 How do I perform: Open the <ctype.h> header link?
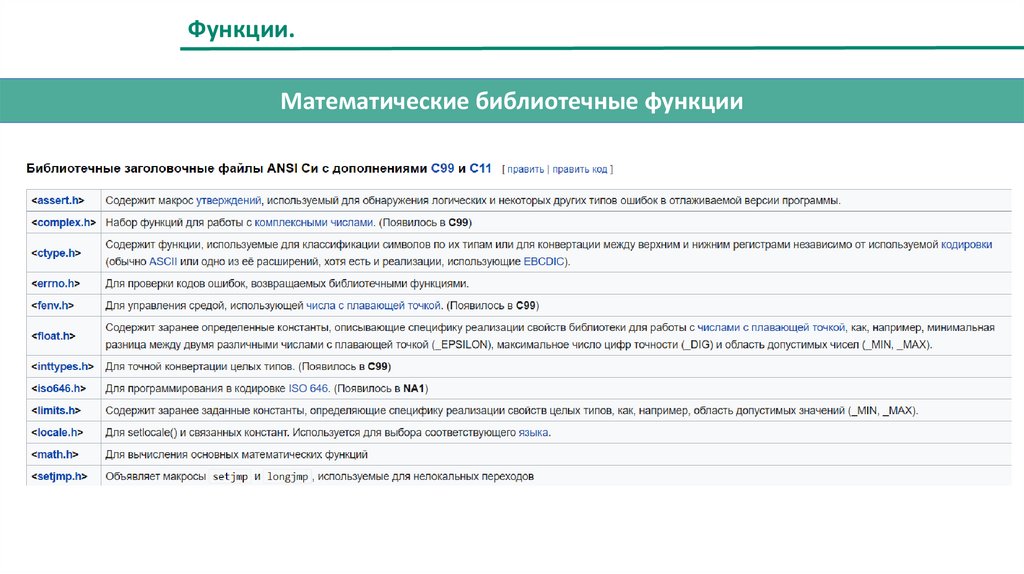(56, 253)
